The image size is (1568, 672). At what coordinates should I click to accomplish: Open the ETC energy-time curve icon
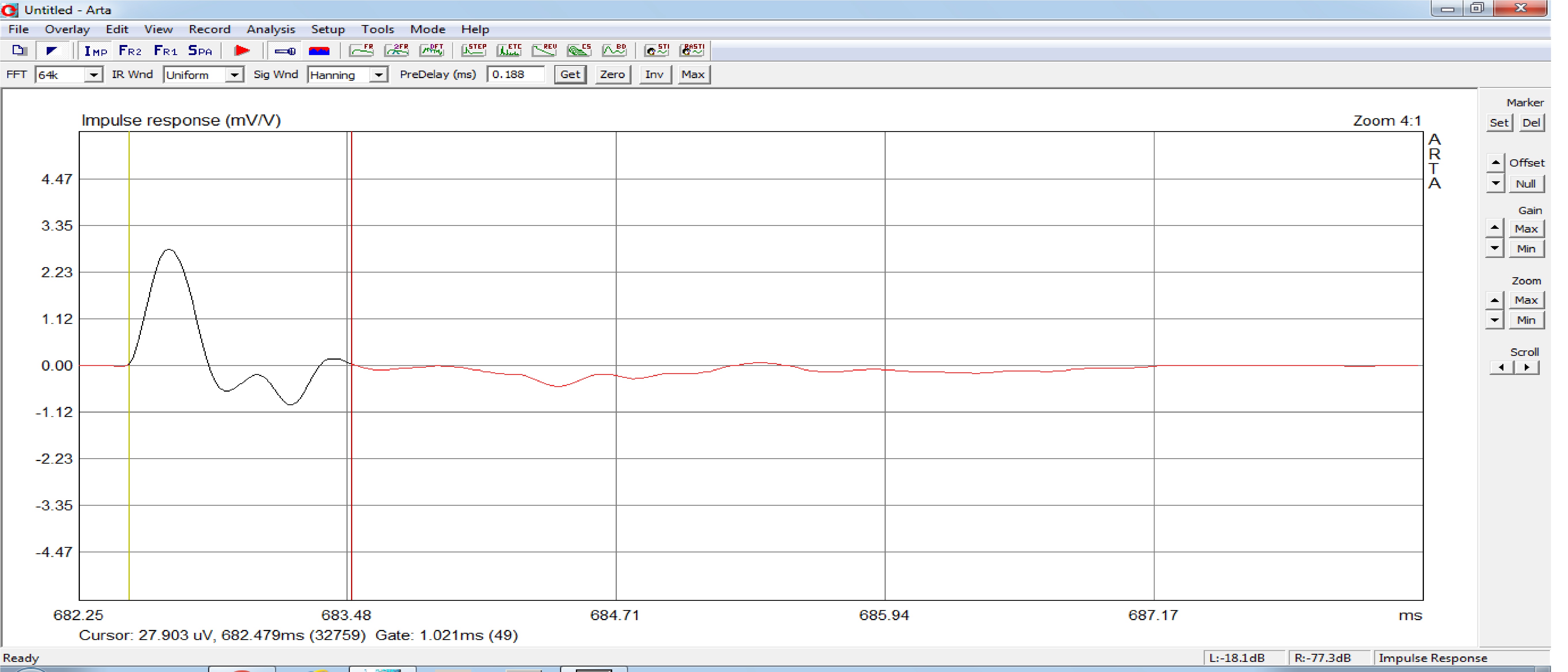509,50
